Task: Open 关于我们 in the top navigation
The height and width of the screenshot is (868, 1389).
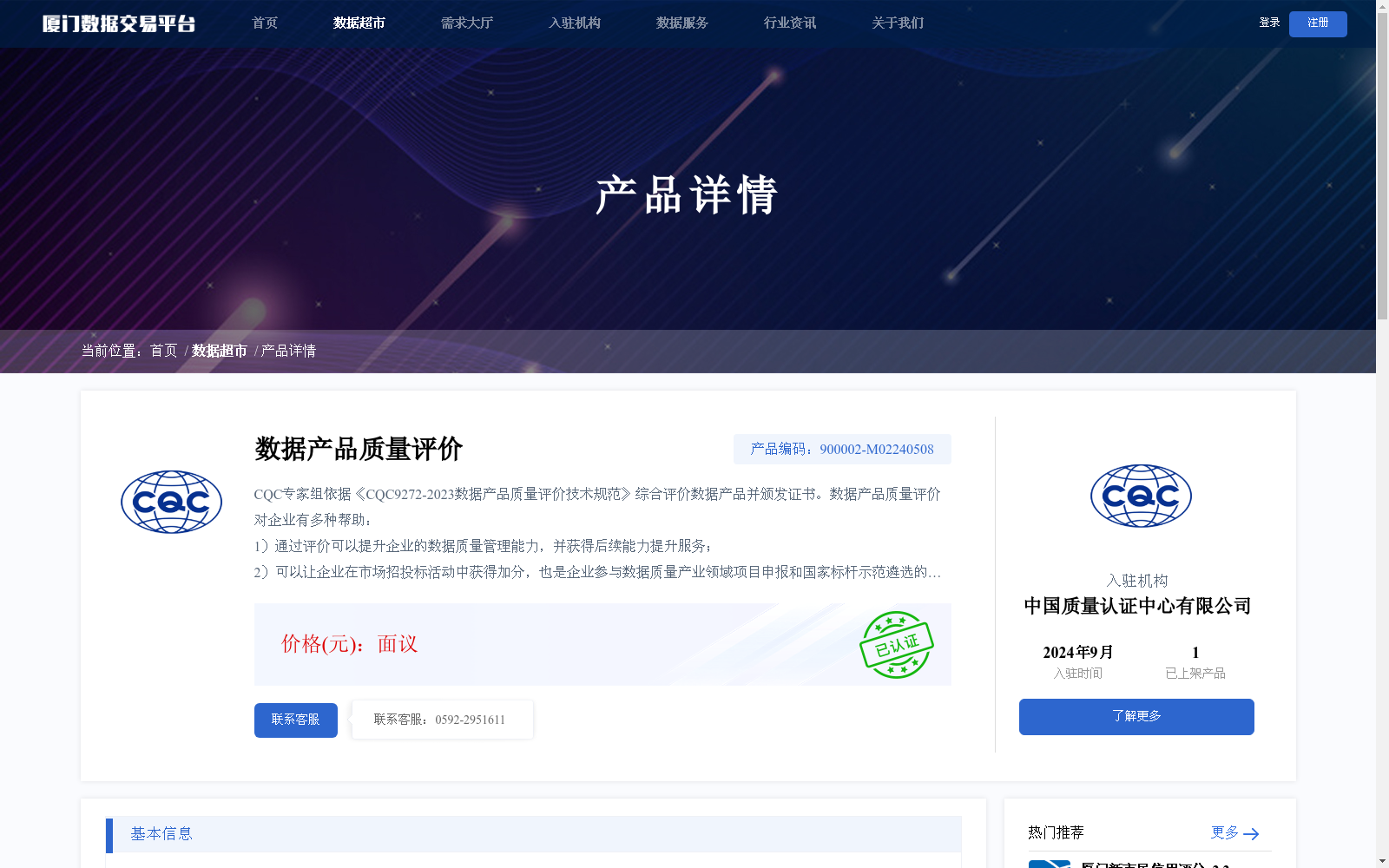Action: point(898,23)
